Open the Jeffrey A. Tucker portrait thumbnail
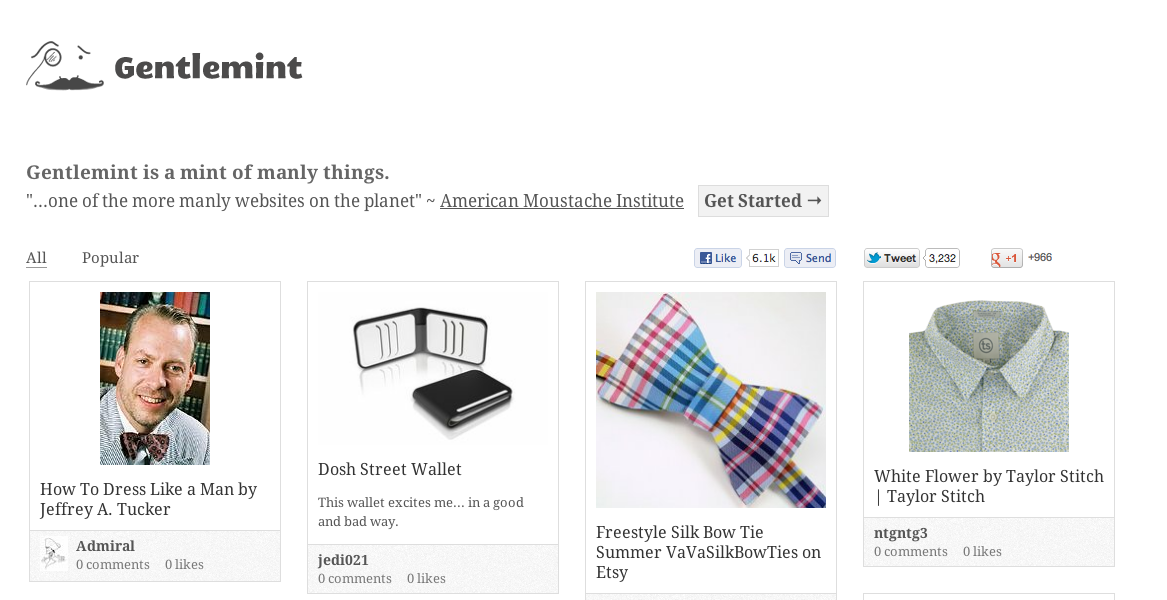The height and width of the screenshot is (600, 1167). [155, 378]
